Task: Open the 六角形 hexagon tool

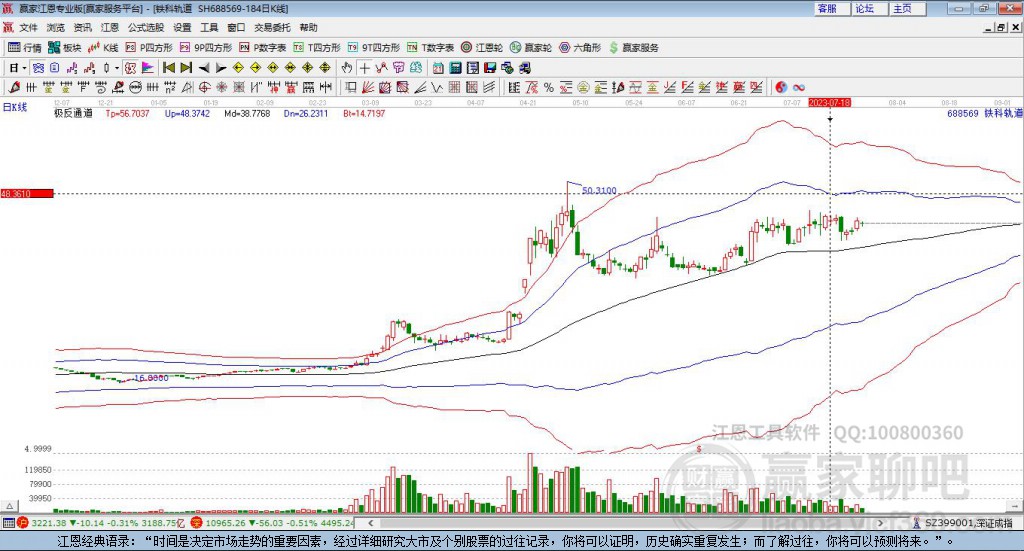Action: [x=580, y=48]
